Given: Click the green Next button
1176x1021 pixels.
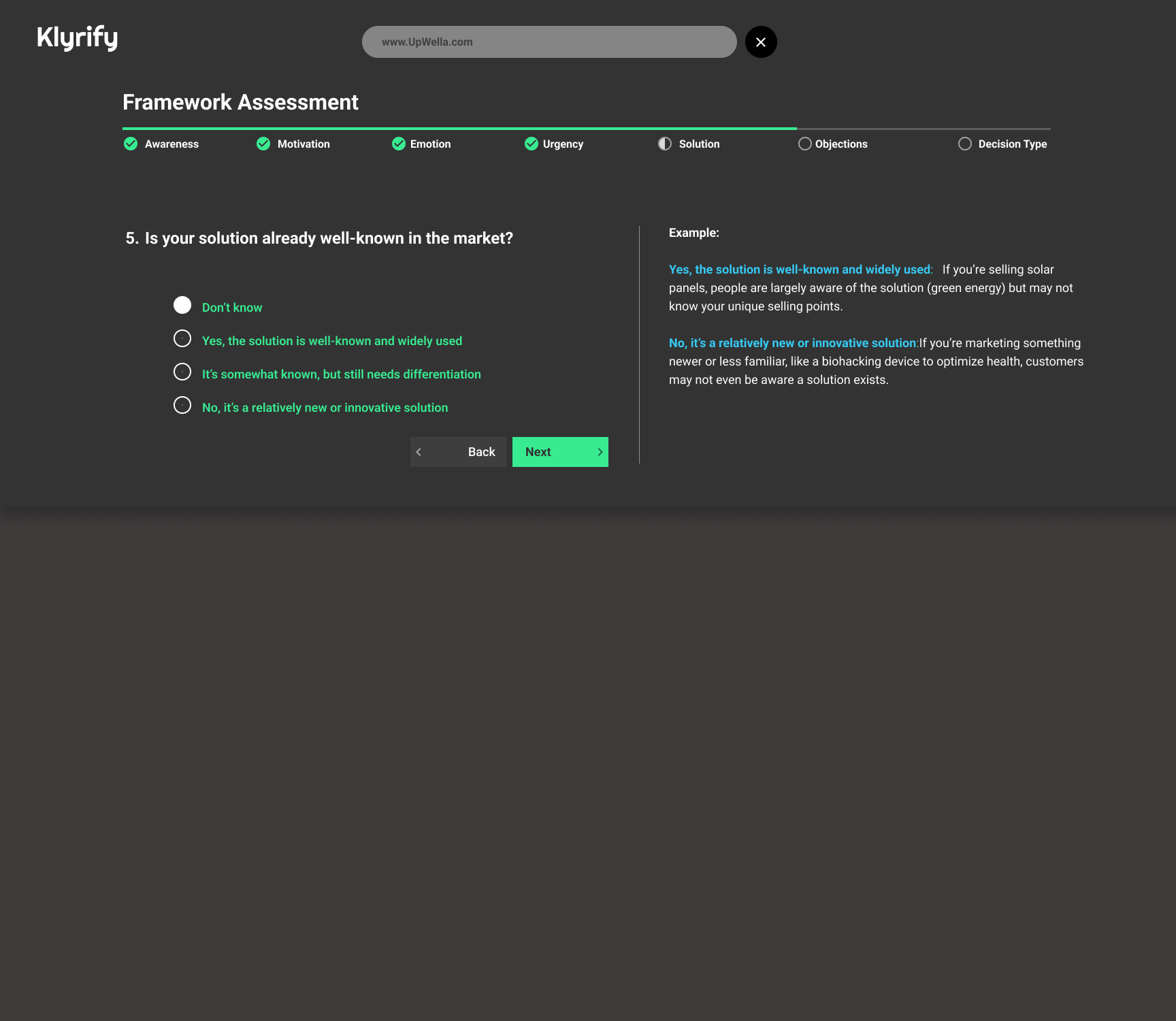Looking at the screenshot, I should [x=560, y=452].
